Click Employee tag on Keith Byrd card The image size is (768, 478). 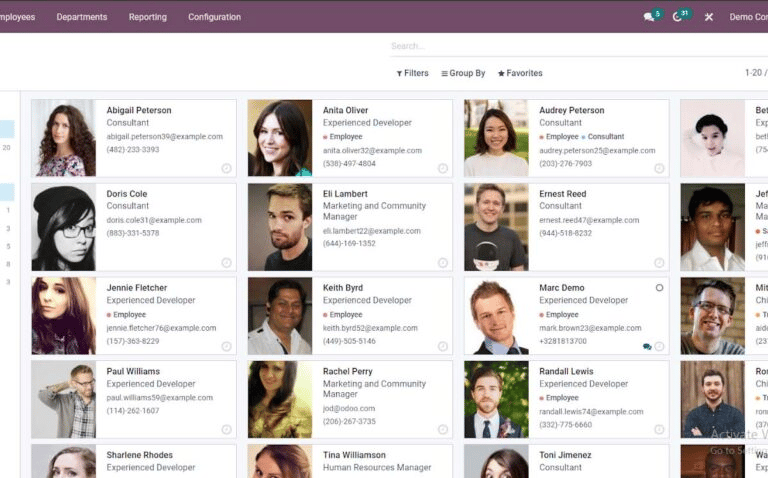point(343,314)
